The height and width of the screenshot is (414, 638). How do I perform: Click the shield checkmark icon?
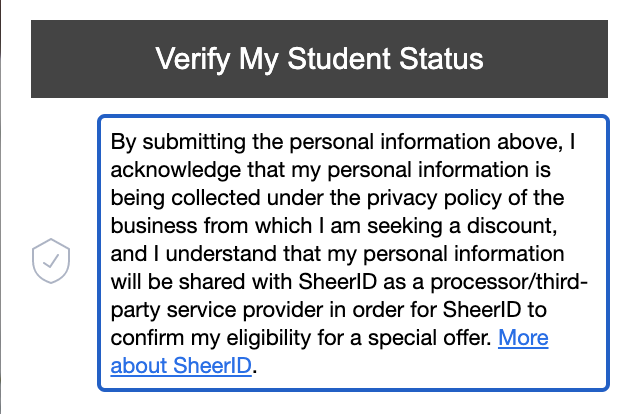51,261
